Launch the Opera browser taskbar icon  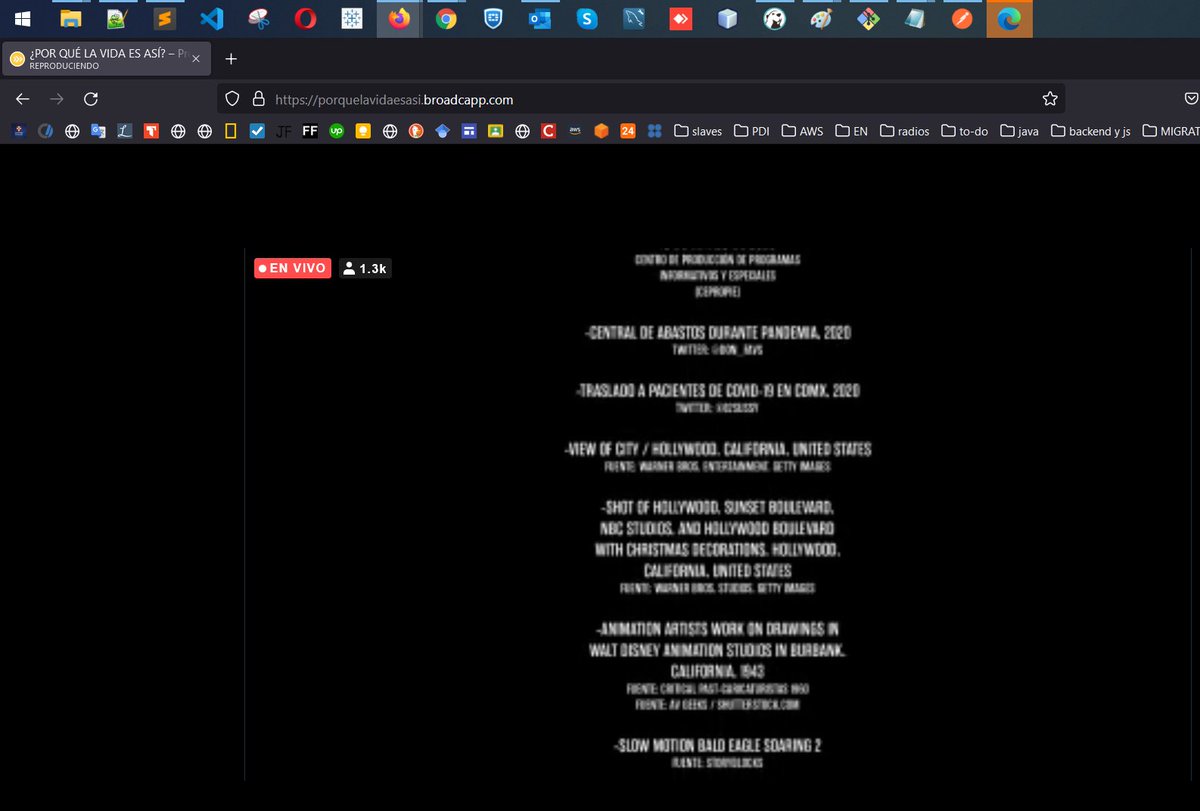(x=305, y=18)
